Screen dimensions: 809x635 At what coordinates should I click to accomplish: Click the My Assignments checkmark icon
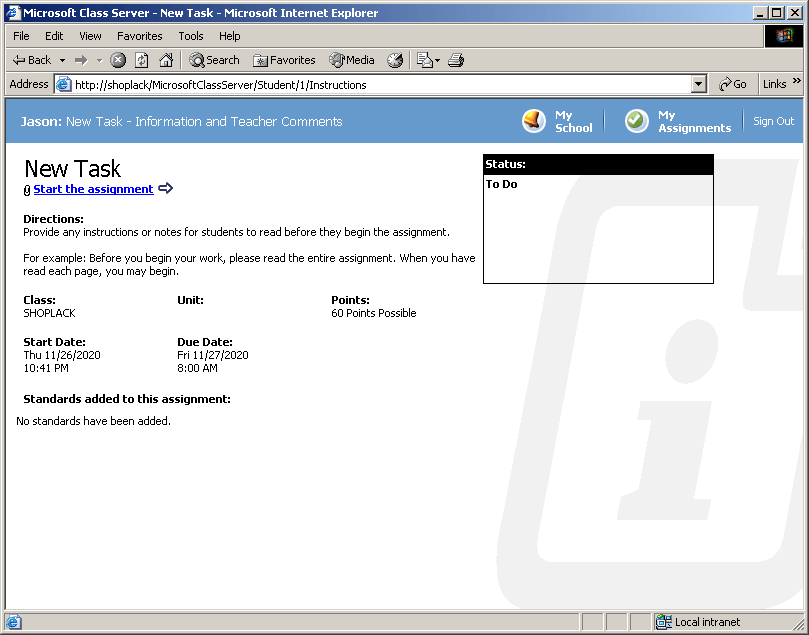click(637, 121)
